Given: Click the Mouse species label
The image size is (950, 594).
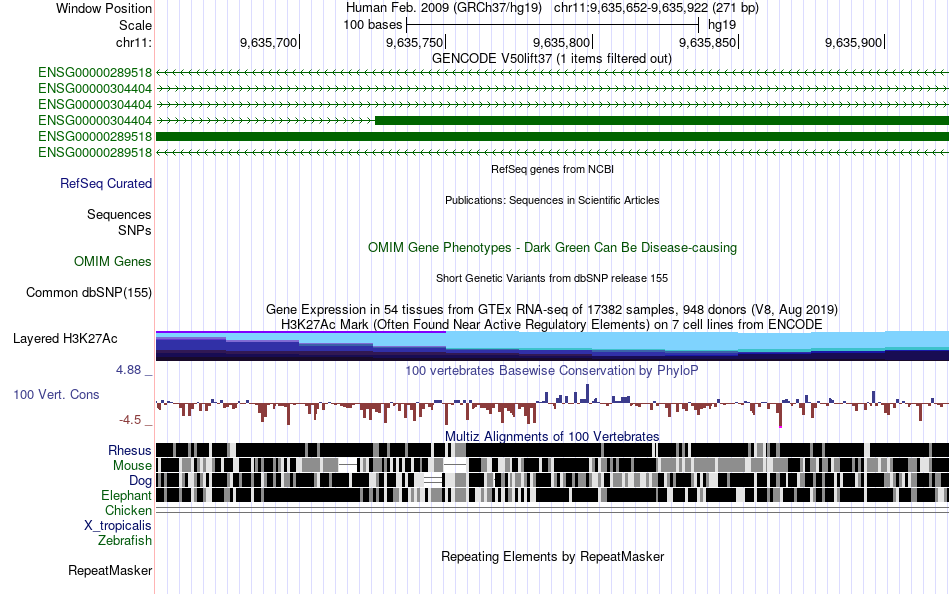Looking at the screenshot, I should coord(132,466).
